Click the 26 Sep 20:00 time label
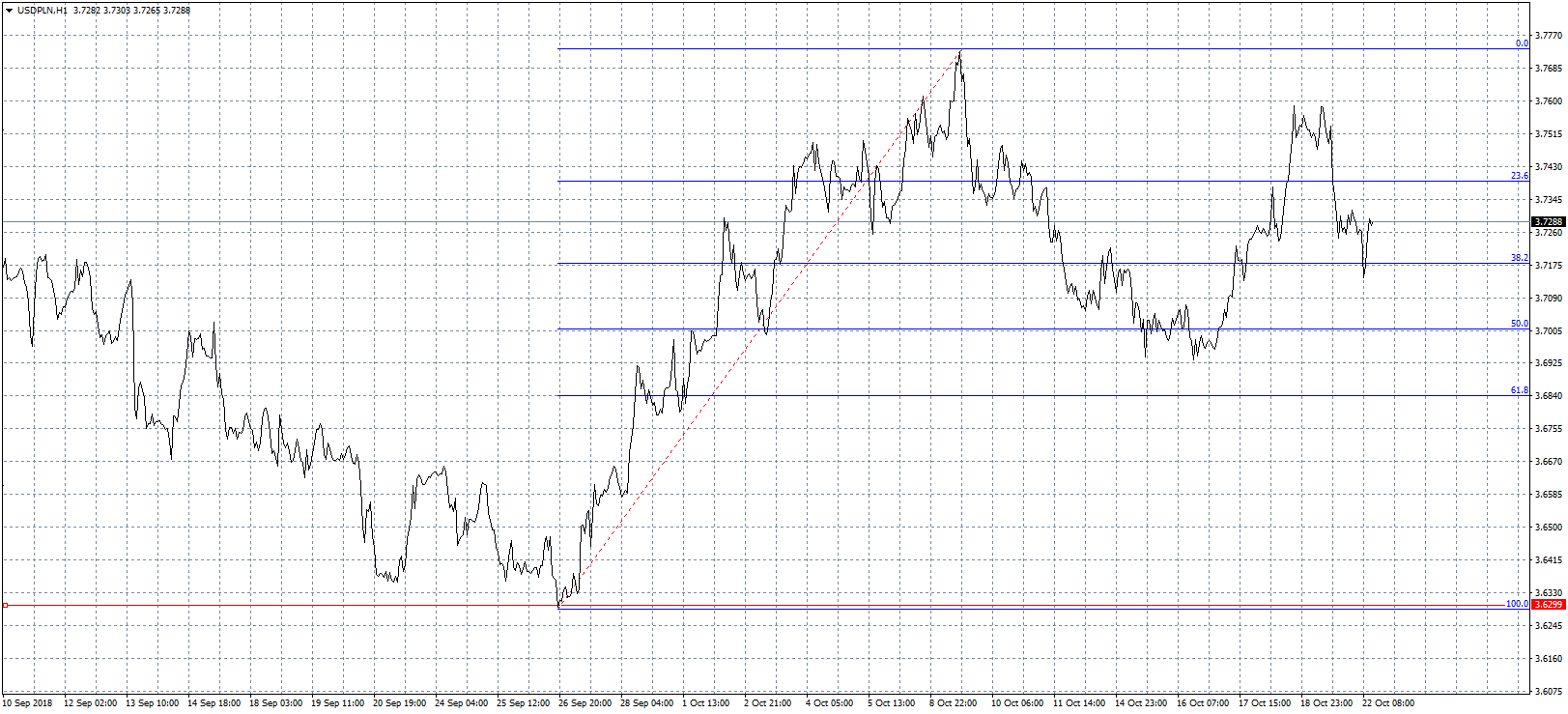 (x=584, y=703)
